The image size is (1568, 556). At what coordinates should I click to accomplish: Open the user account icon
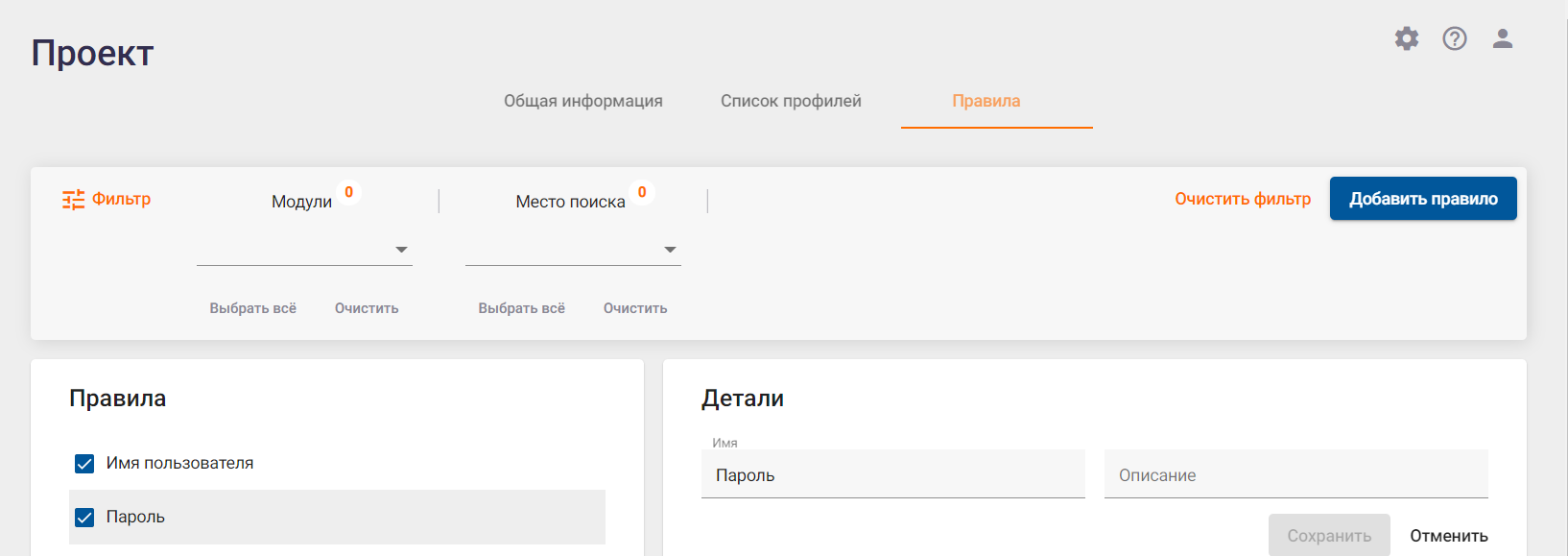coord(1503,38)
